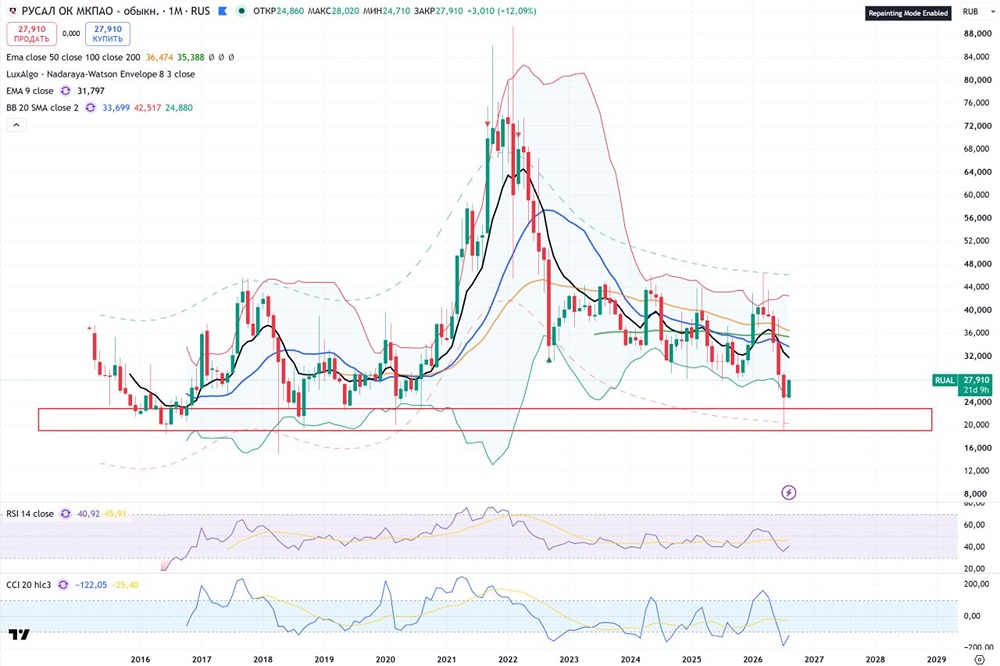Click the orange EMA value 36,474

pos(159,57)
